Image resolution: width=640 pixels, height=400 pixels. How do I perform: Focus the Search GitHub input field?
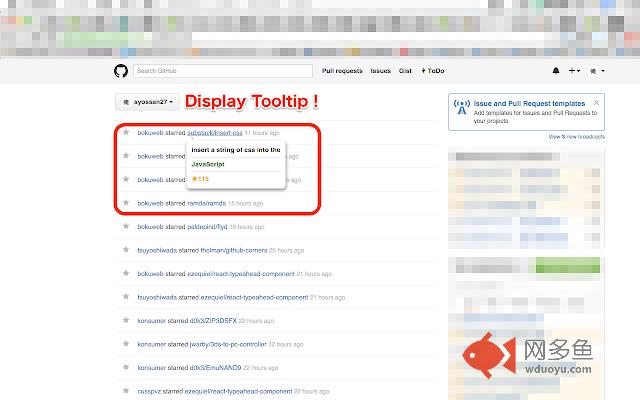click(223, 71)
